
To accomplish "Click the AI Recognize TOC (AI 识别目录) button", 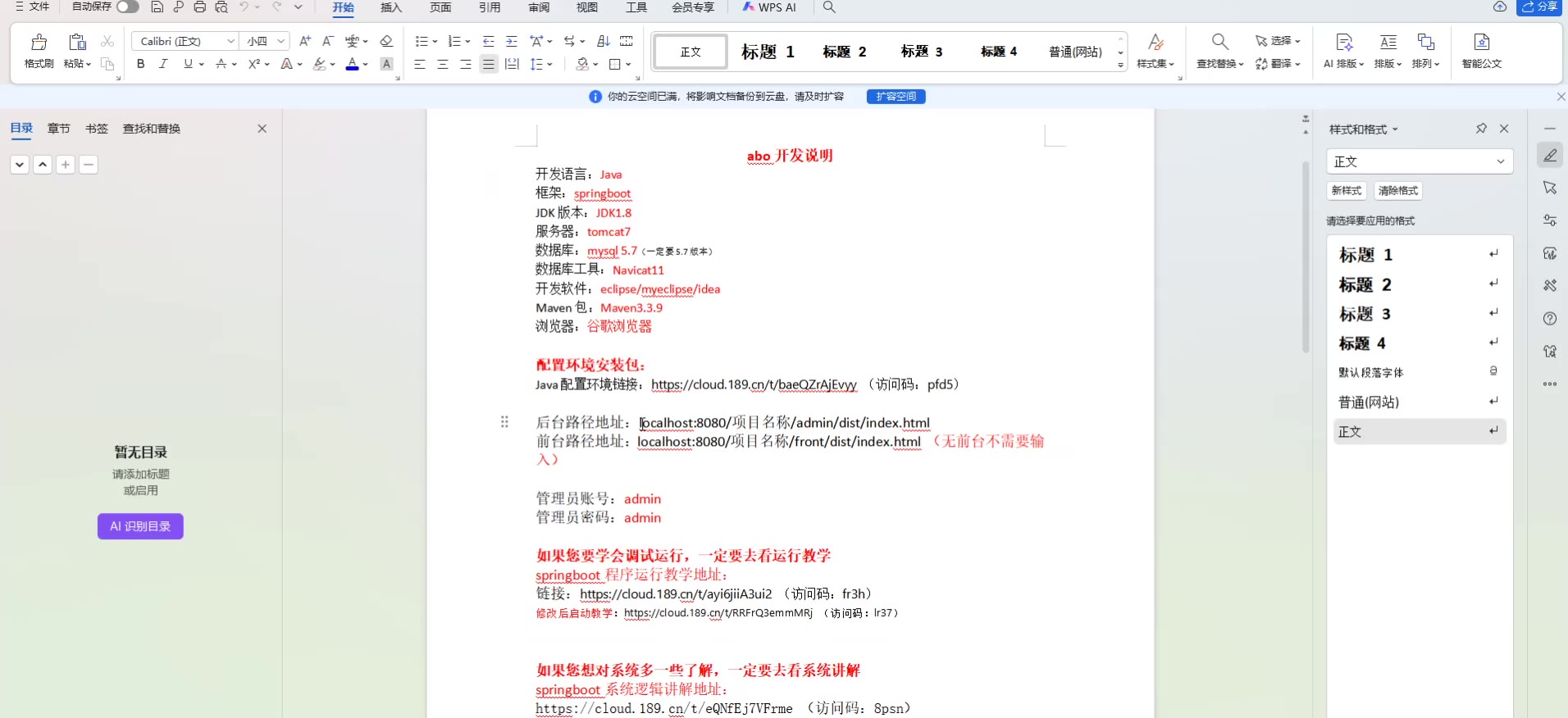I will tap(140, 526).
